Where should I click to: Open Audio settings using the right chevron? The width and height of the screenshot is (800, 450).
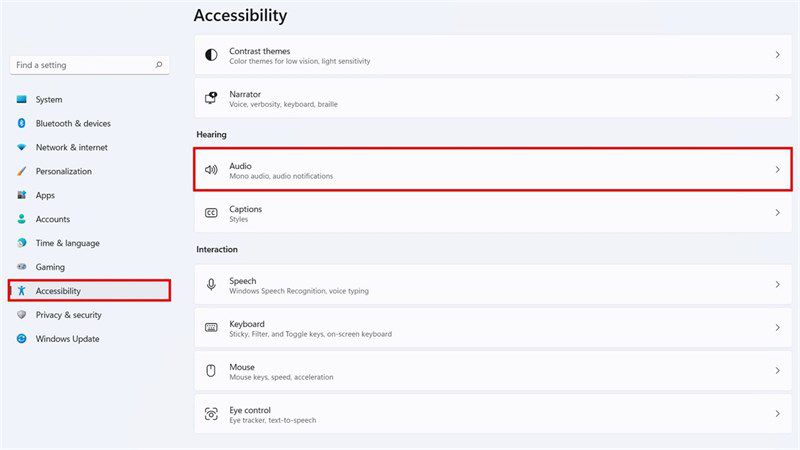coord(778,169)
